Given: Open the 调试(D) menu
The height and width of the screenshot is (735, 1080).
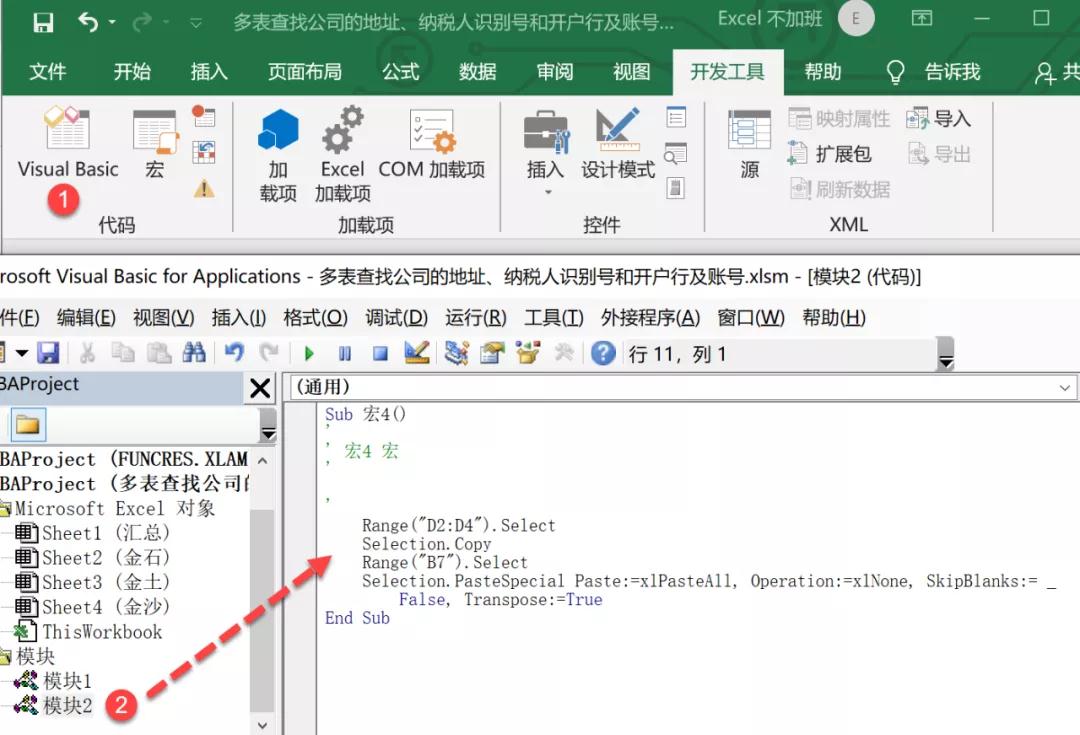Looking at the screenshot, I should tap(394, 318).
